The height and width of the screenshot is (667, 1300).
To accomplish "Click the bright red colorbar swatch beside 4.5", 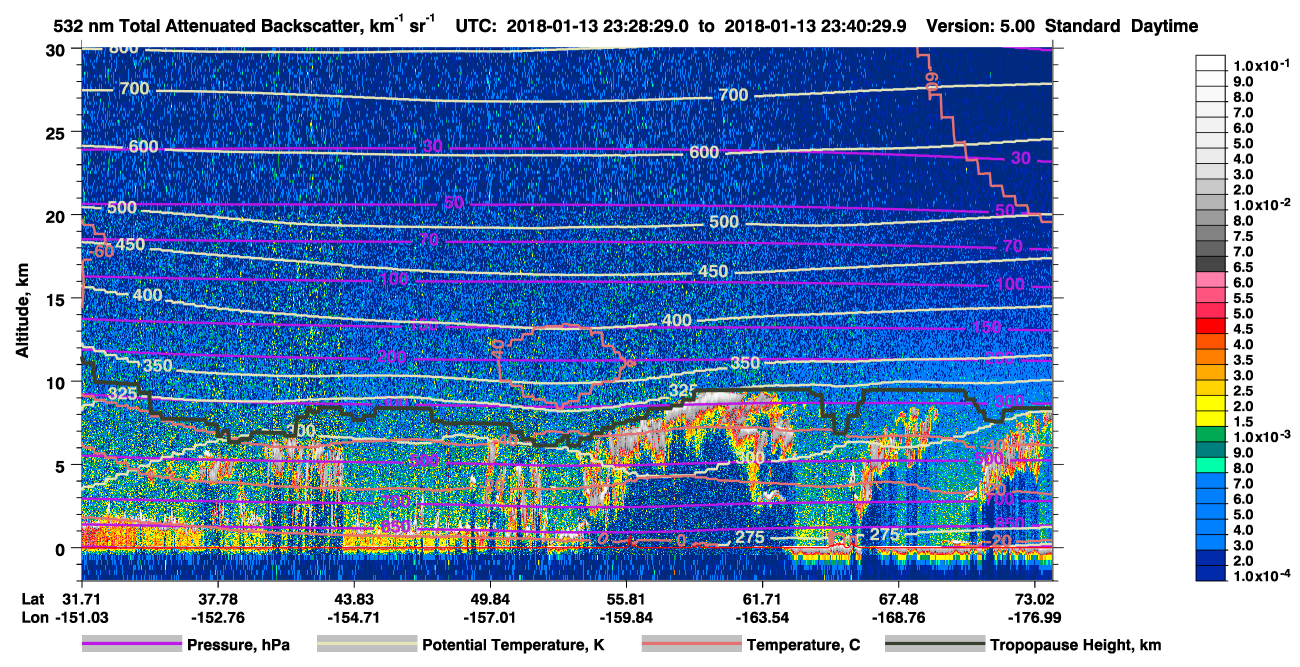I will click(1210, 325).
